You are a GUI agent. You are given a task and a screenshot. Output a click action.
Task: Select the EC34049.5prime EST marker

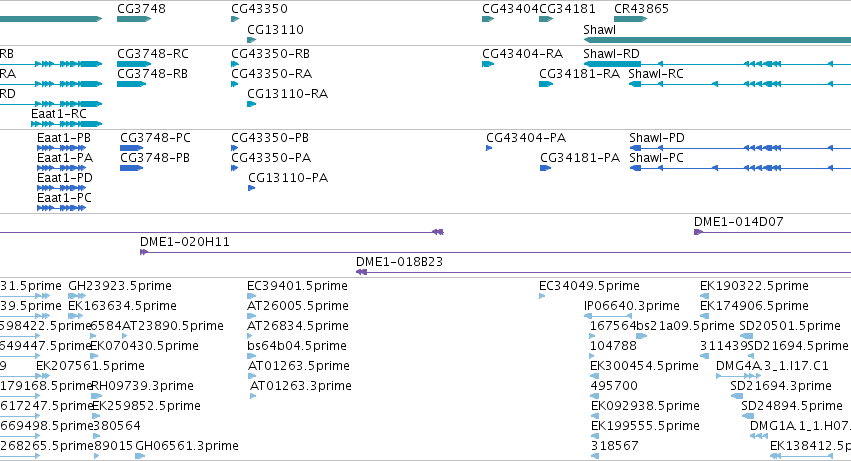pyautogui.click(x=542, y=296)
